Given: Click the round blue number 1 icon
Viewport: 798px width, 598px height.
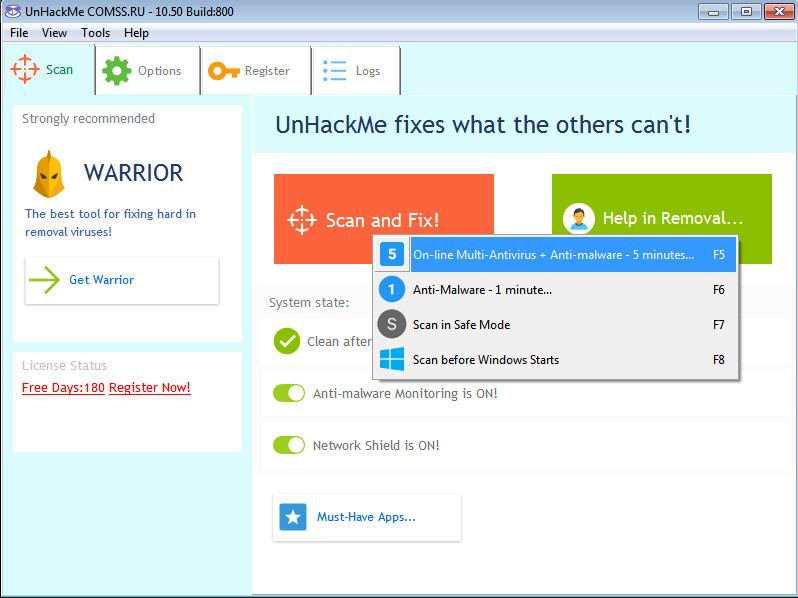Looking at the screenshot, I should point(392,290).
